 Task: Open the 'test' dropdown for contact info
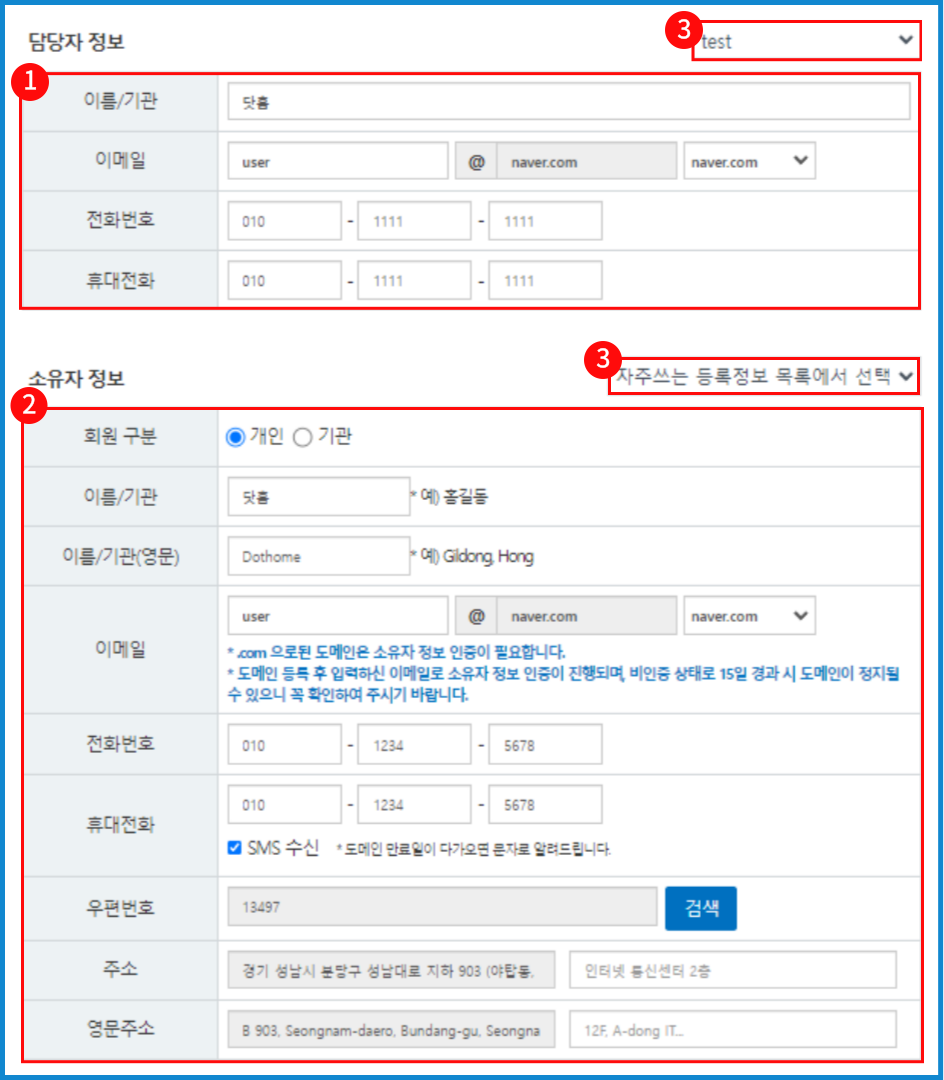point(806,42)
